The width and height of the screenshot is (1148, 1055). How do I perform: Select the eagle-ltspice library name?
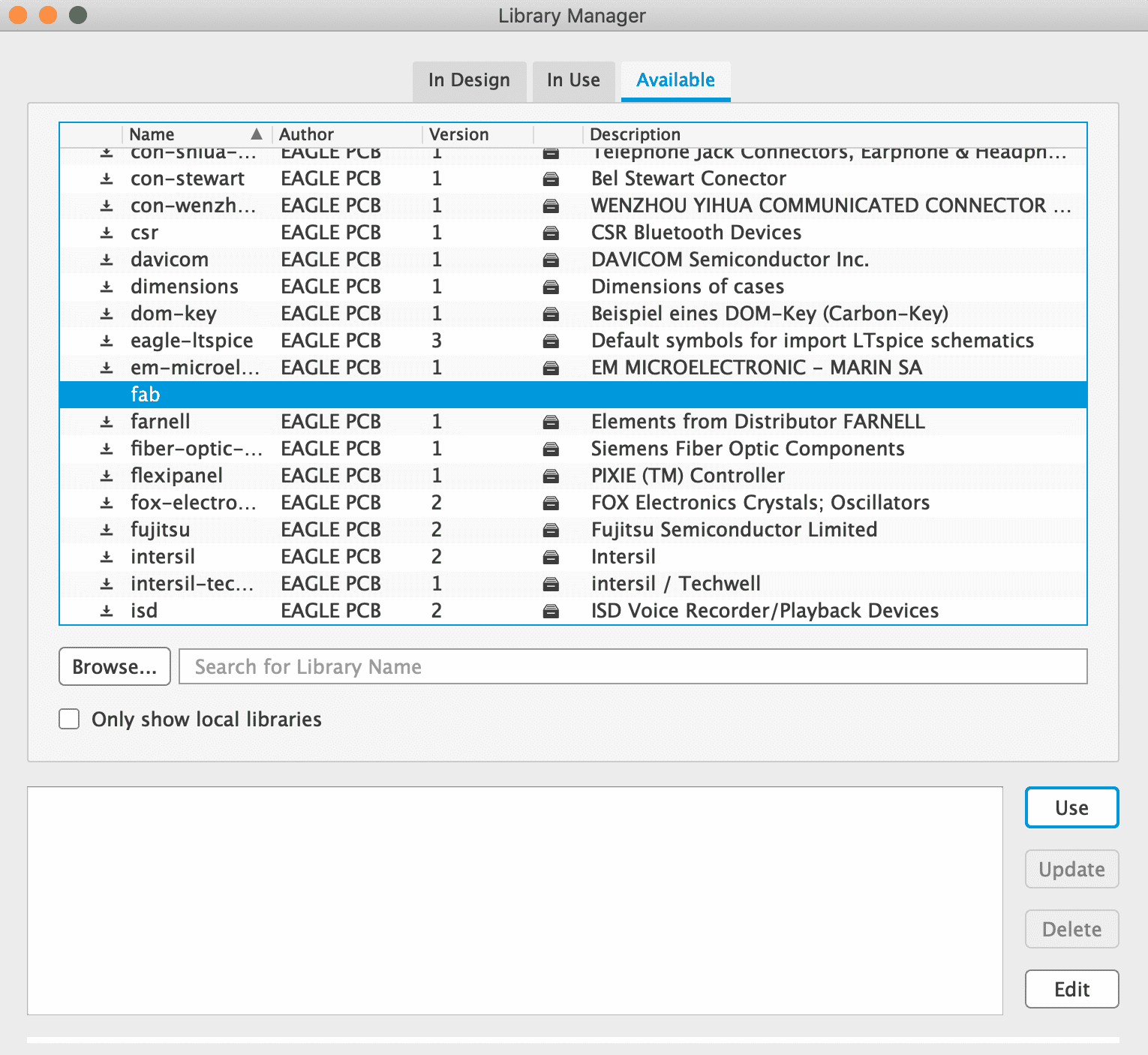point(192,341)
